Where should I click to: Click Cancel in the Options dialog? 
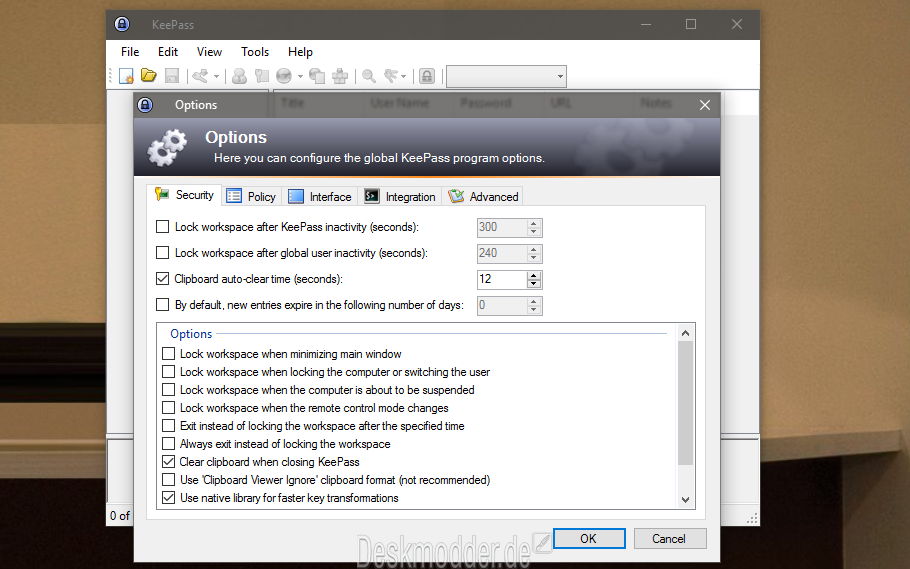(669, 538)
